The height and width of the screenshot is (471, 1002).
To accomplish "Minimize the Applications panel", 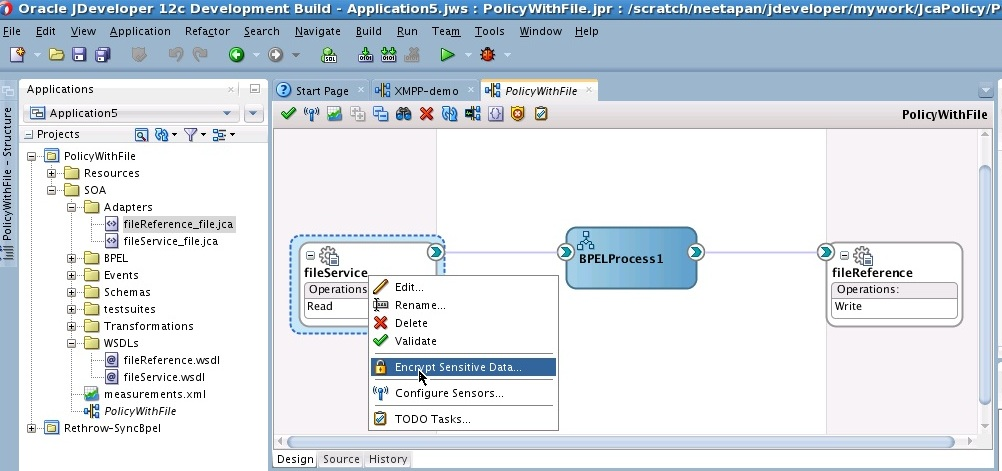I will [x=255, y=89].
